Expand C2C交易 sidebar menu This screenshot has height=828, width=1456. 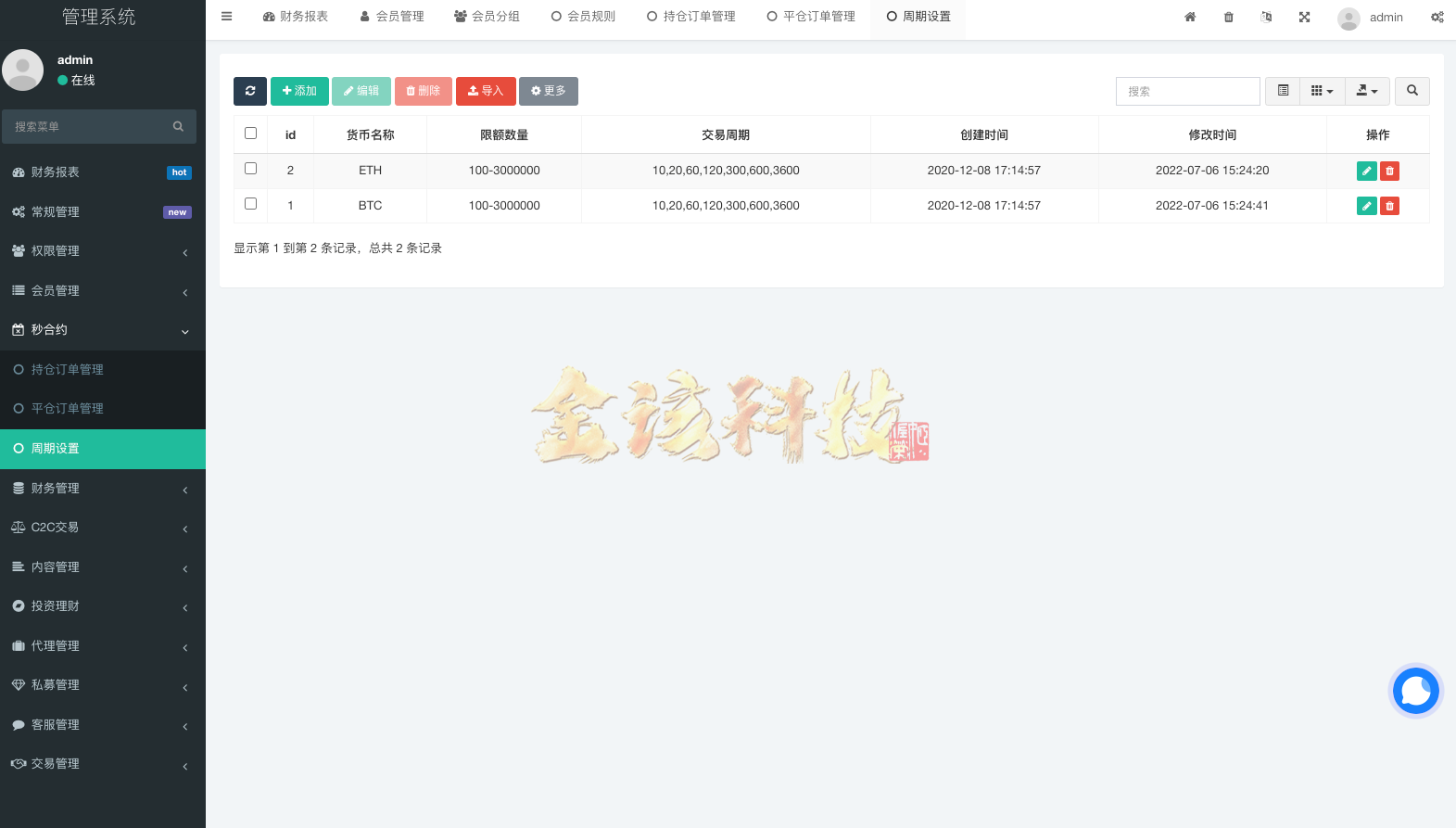pos(103,528)
